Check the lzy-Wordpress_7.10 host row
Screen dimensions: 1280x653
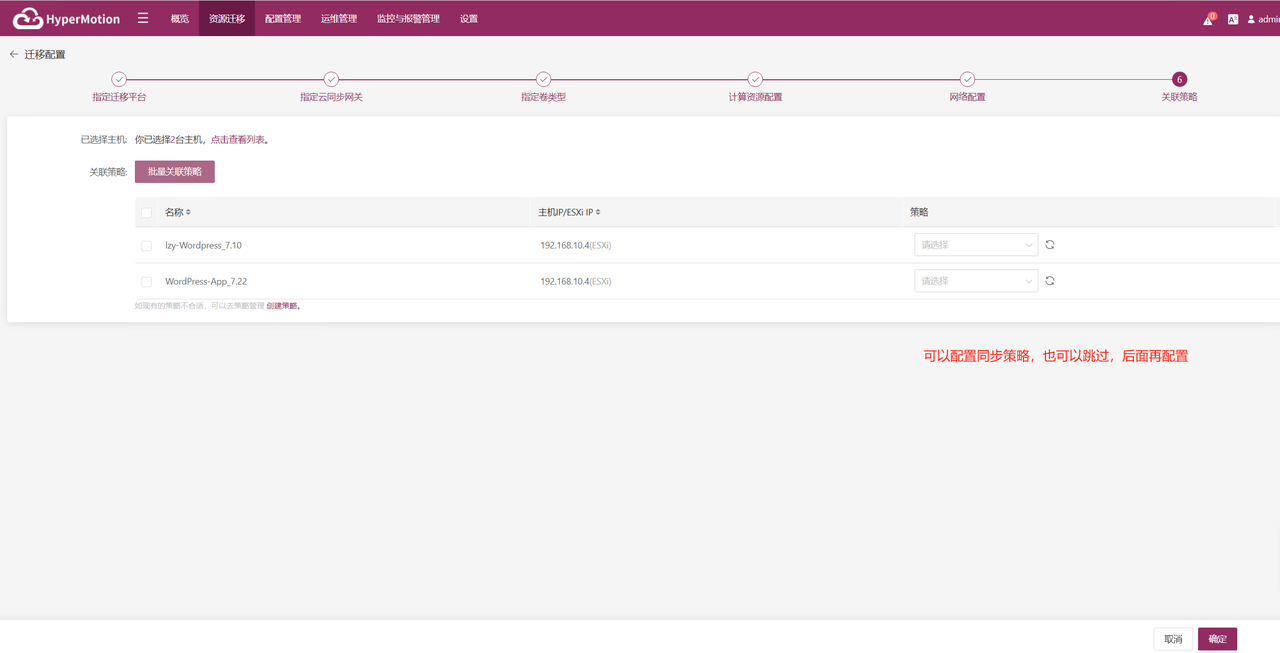[147, 246]
